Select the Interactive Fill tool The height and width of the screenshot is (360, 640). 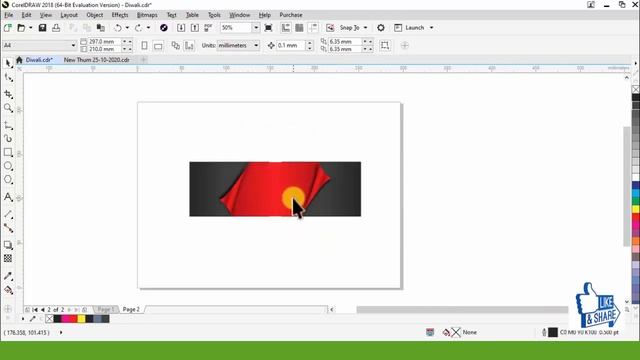[x=8, y=290]
